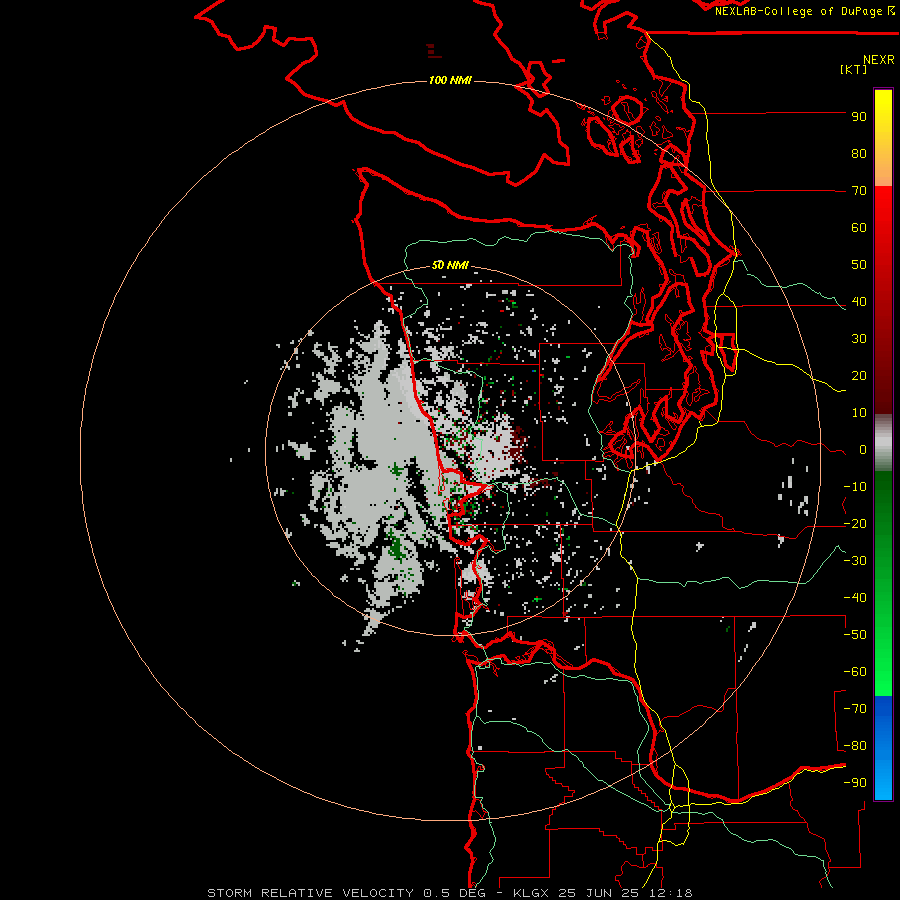The image size is (900, 900).
Task: Click the -20 value on velocity scale
Action: (855, 524)
